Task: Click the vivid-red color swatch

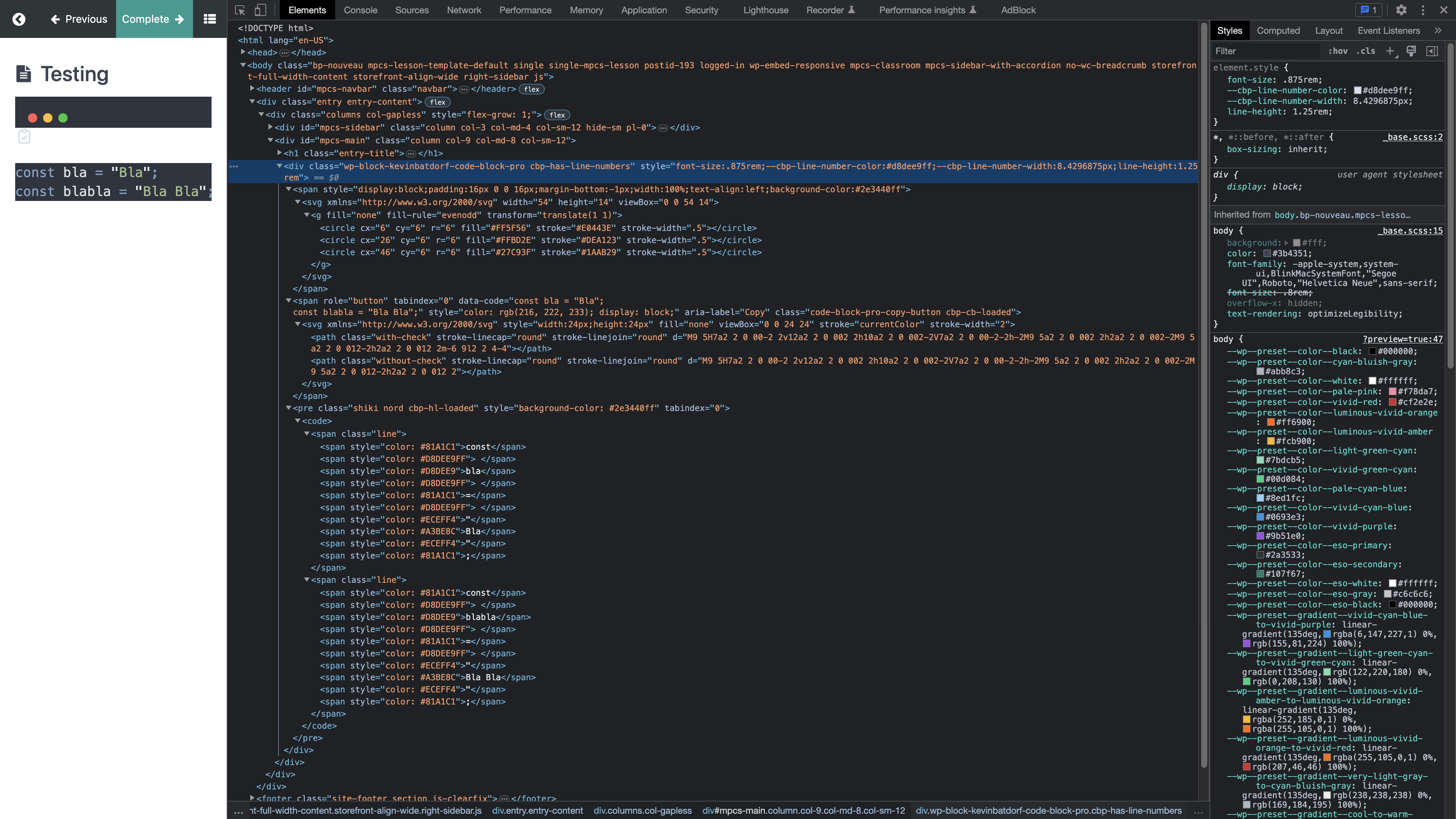Action: [x=1393, y=402]
